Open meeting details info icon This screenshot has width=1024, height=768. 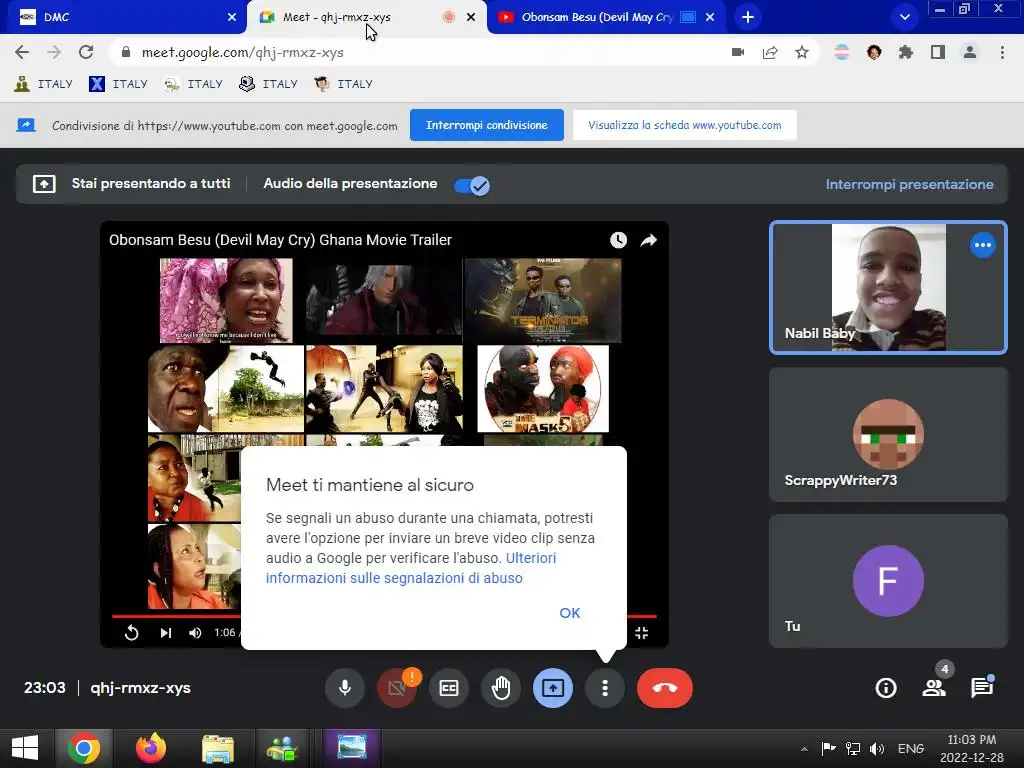pos(886,688)
